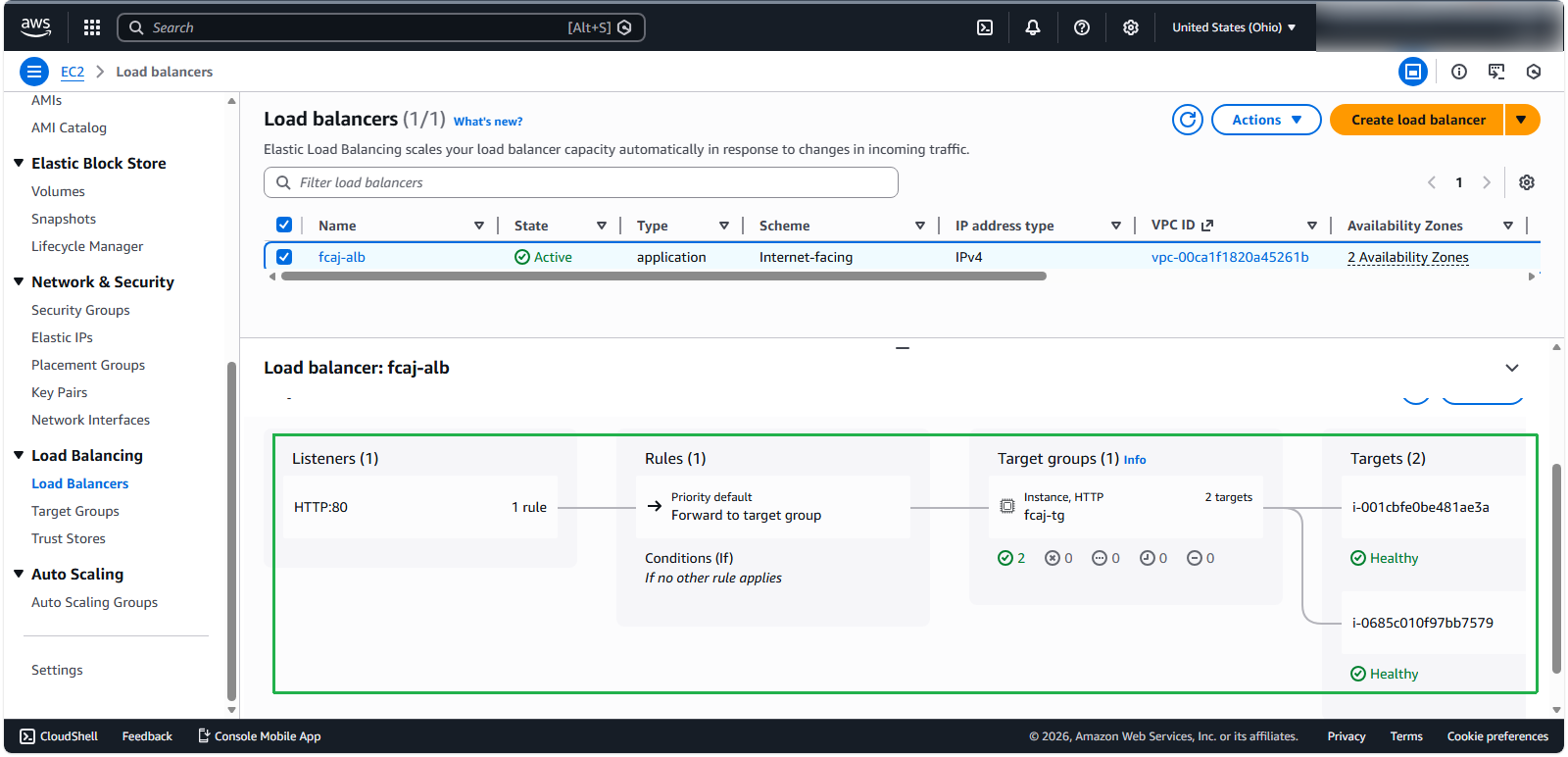Open the services grid menu
The image size is (1568, 757).
92,27
